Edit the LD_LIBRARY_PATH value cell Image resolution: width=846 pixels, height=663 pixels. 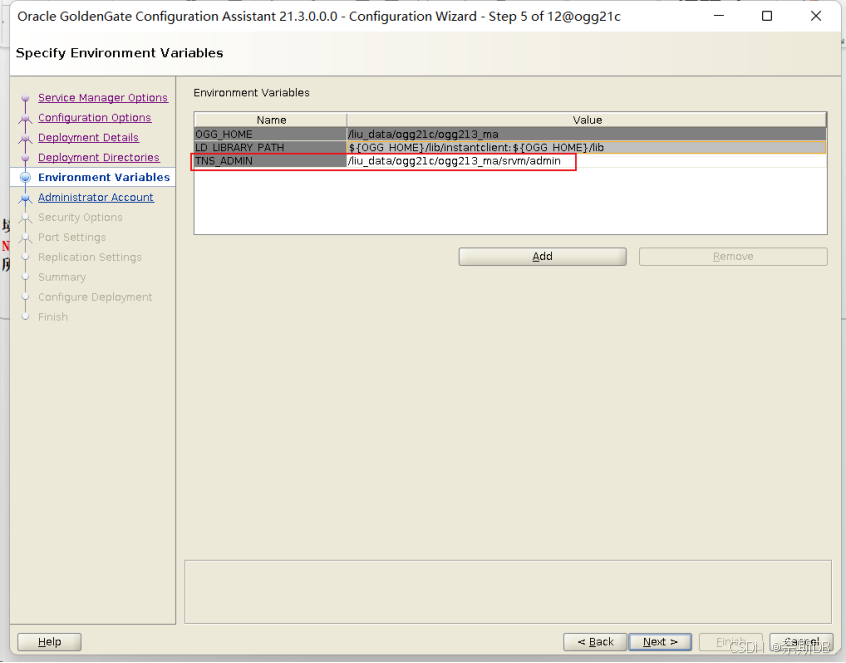click(x=586, y=147)
